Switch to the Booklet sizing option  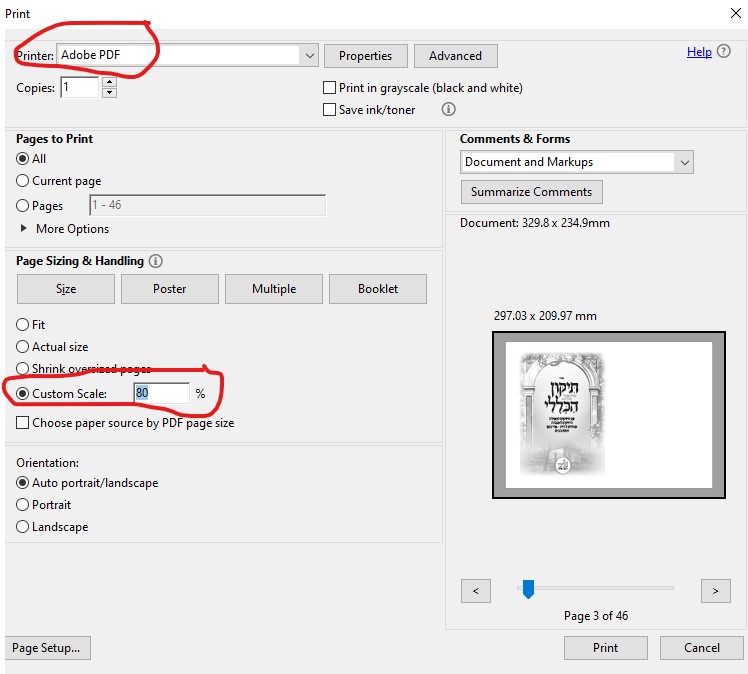tap(378, 289)
